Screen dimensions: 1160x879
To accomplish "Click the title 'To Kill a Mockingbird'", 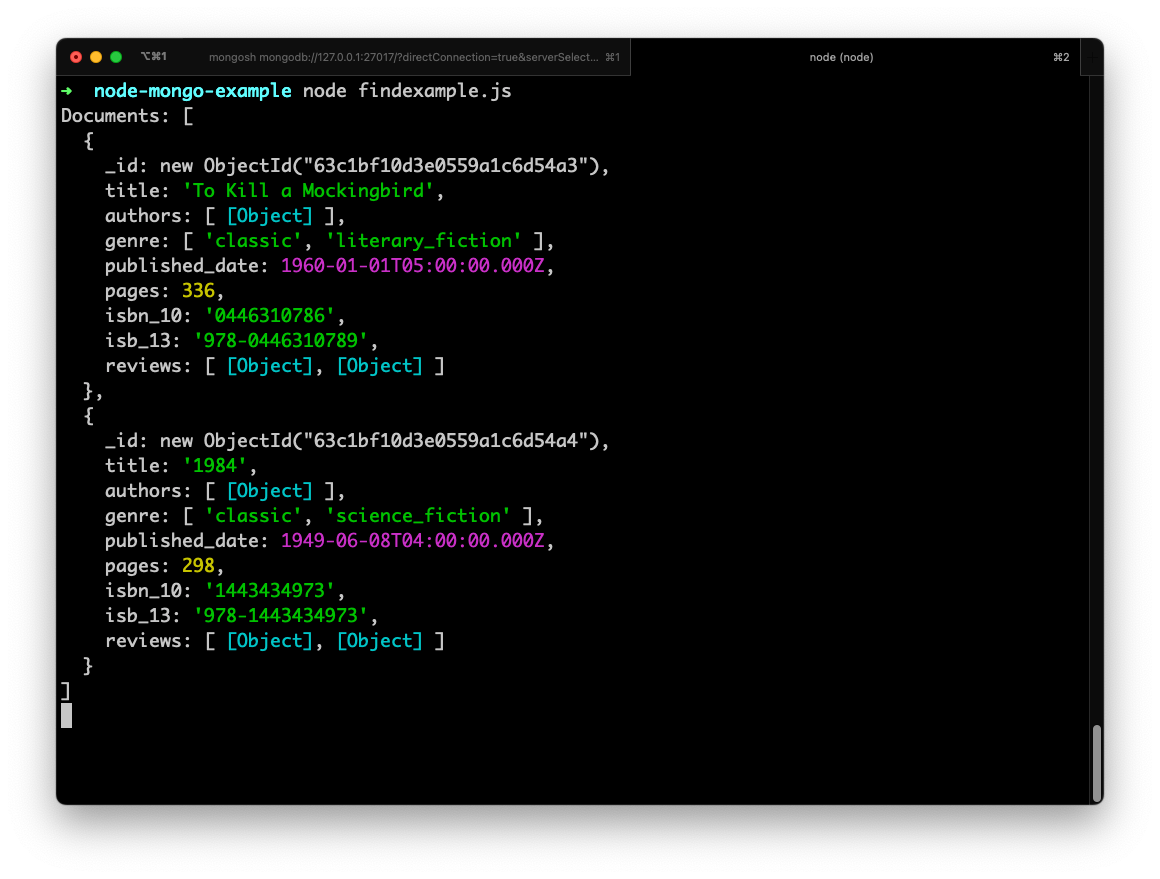I will tap(308, 191).
